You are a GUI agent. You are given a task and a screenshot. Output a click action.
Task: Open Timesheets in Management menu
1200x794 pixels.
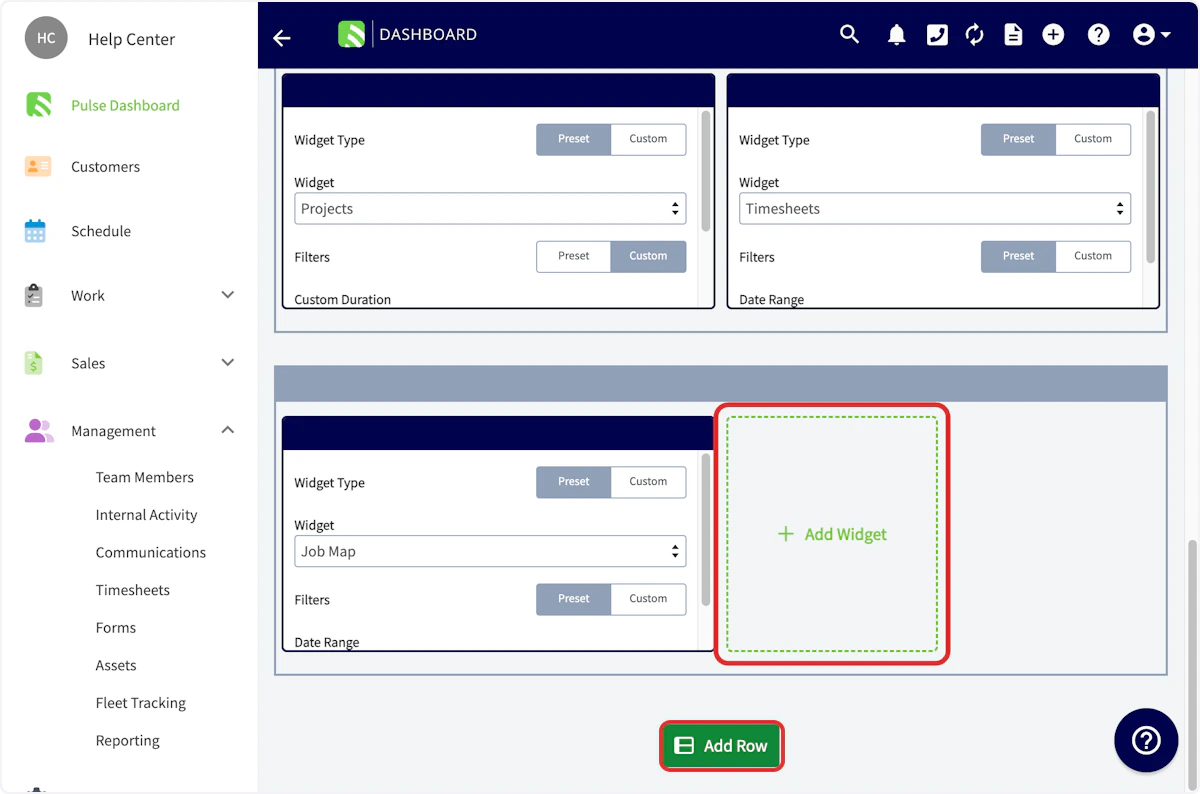pyautogui.click(x=133, y=590)
